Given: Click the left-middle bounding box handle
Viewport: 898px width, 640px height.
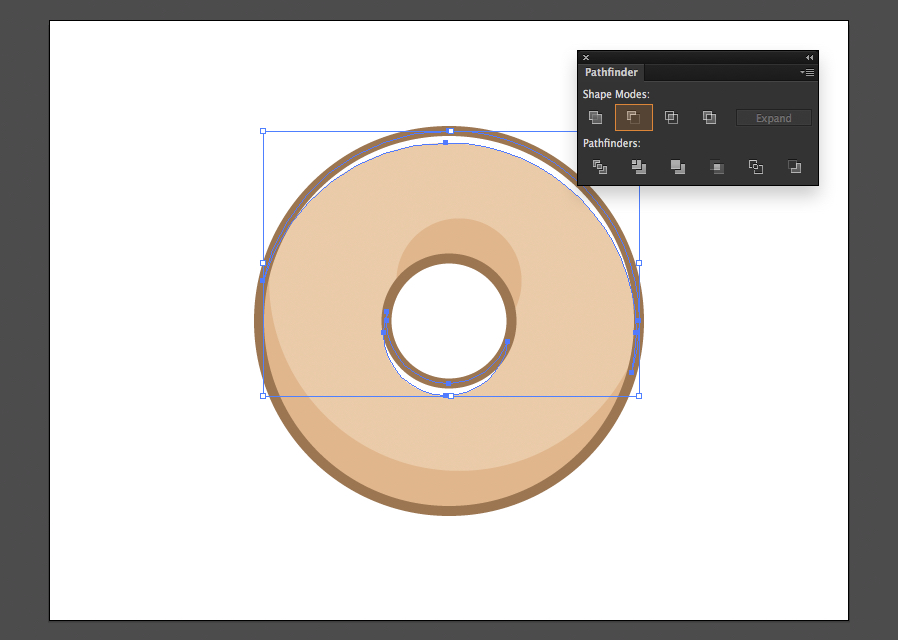Looking at the screenshot, I should [263, 263].
